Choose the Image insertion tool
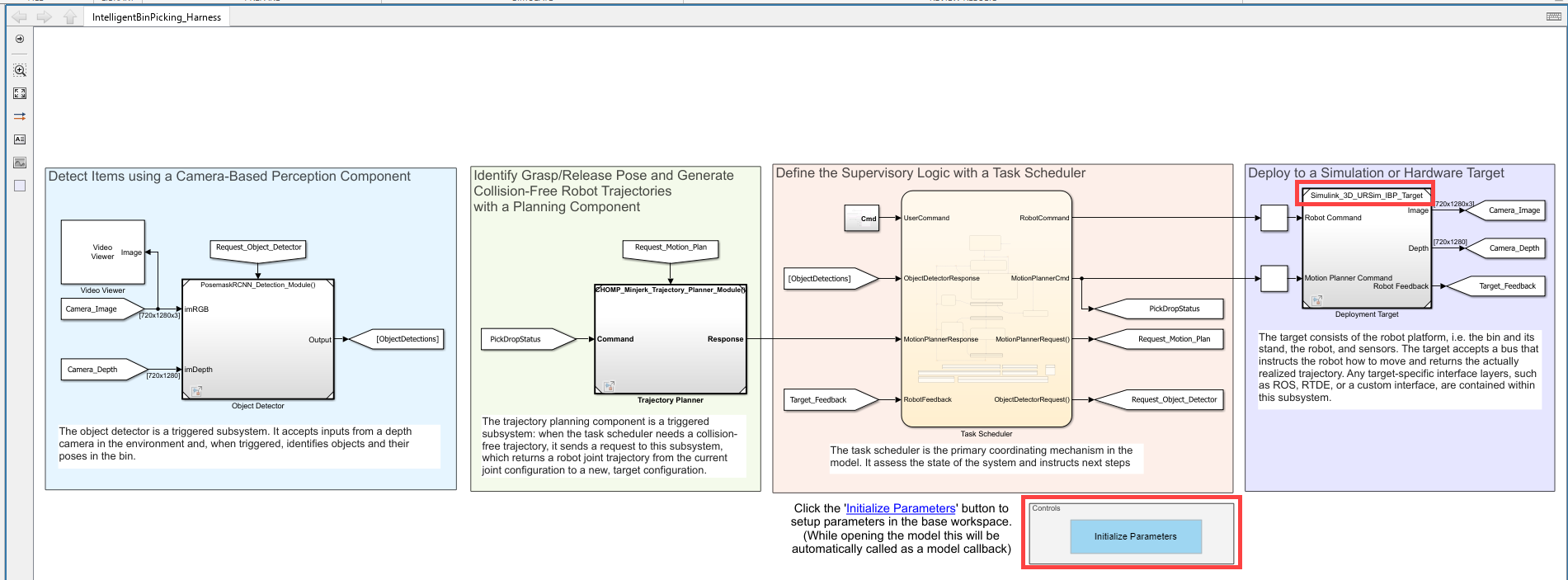Viewport: 1568px width, 580px height. point(20,163)
